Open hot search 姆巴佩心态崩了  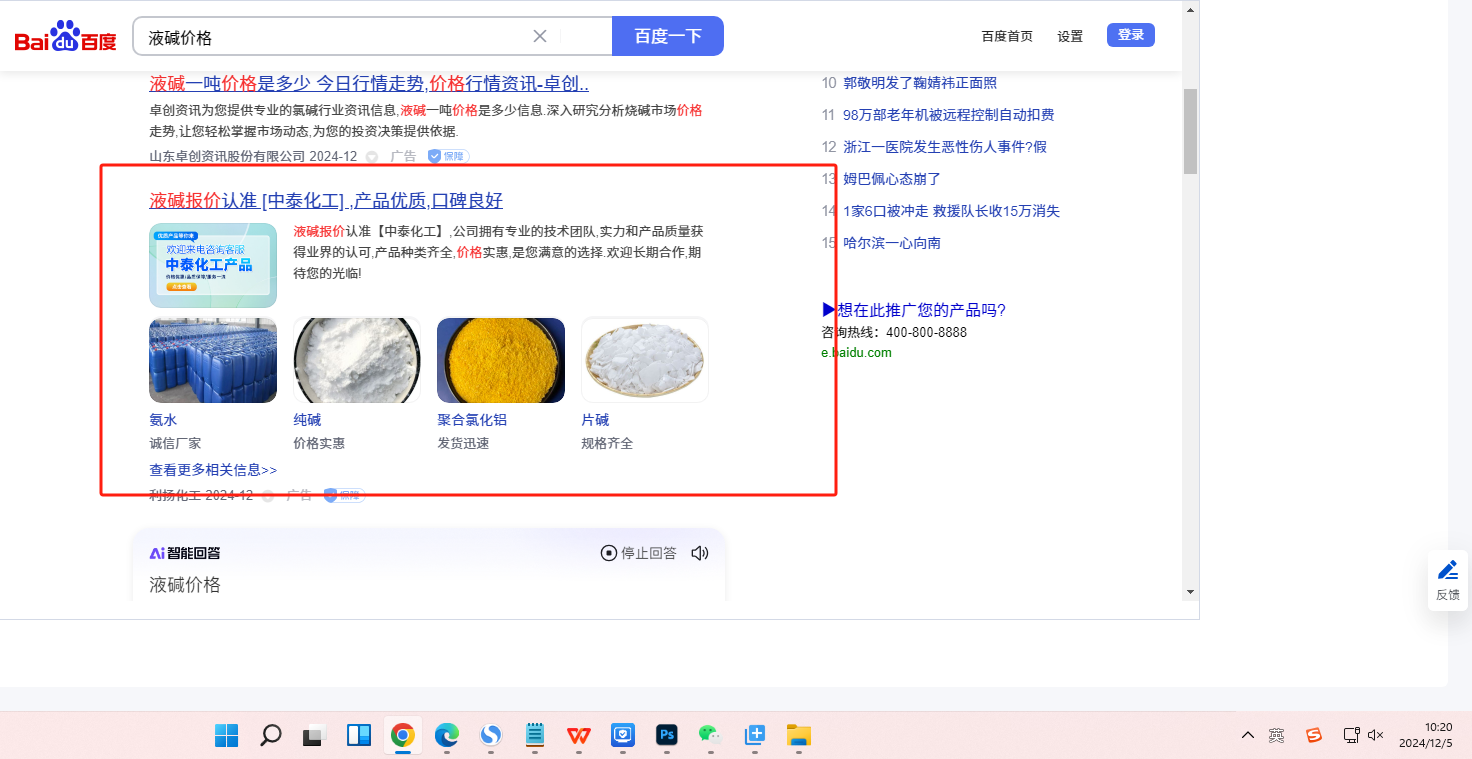[x=892, y=179]
